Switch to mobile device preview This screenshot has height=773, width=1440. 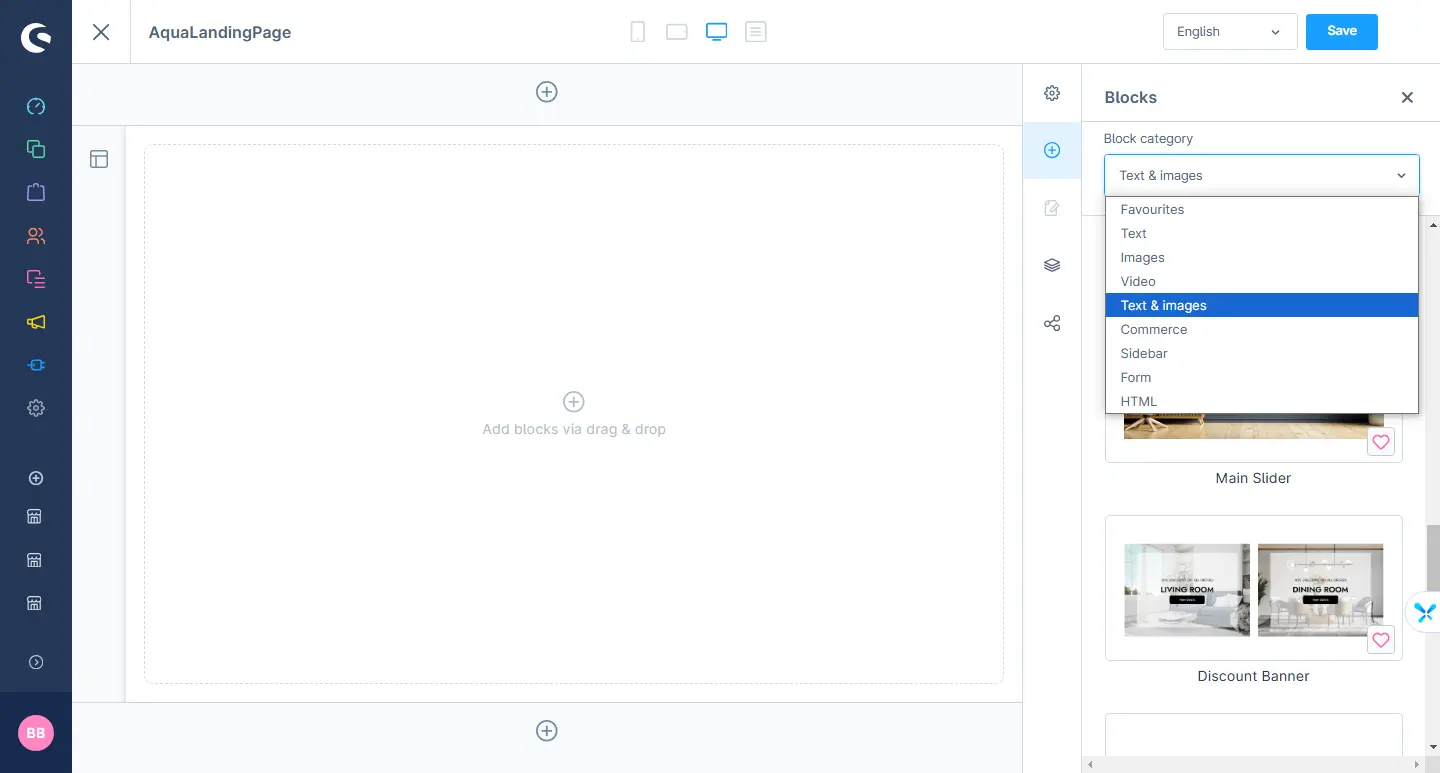tap(637, 32)
